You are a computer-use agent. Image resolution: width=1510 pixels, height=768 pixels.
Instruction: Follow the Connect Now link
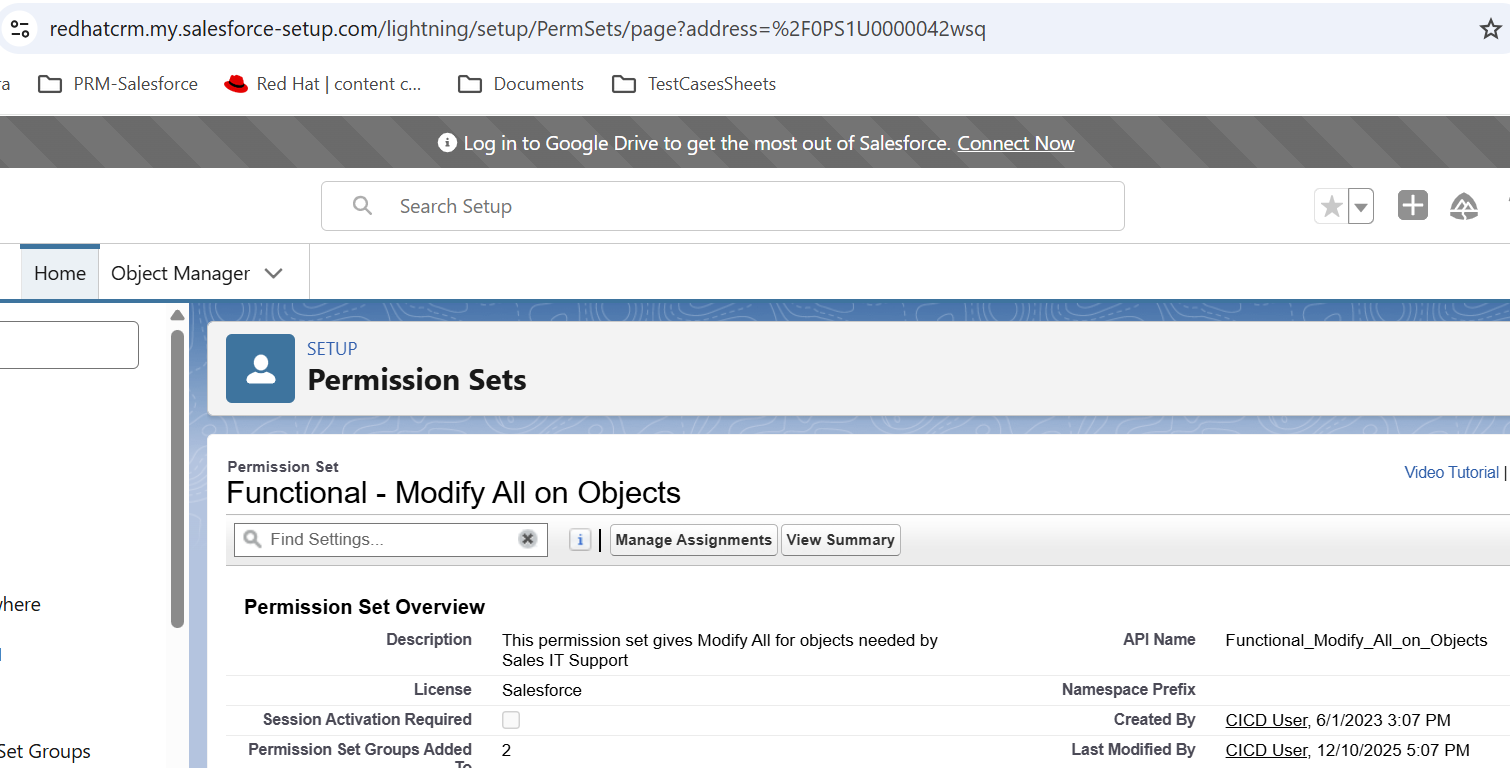pos(1015,143)
